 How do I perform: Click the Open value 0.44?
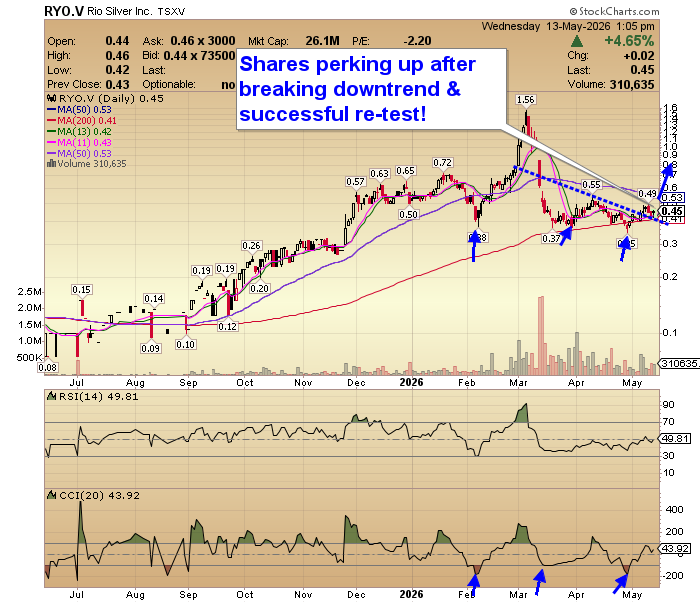(x=117, y=41)
